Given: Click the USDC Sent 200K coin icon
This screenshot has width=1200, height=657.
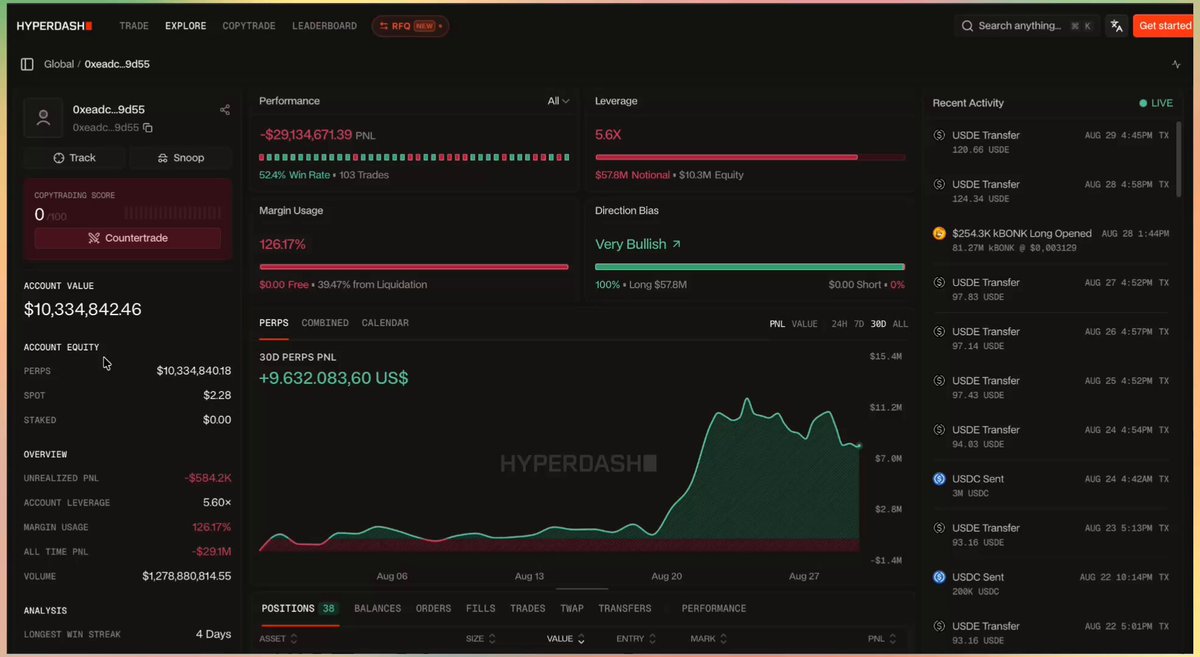Looking at the screenshot, I should click(x=939, y=576).
